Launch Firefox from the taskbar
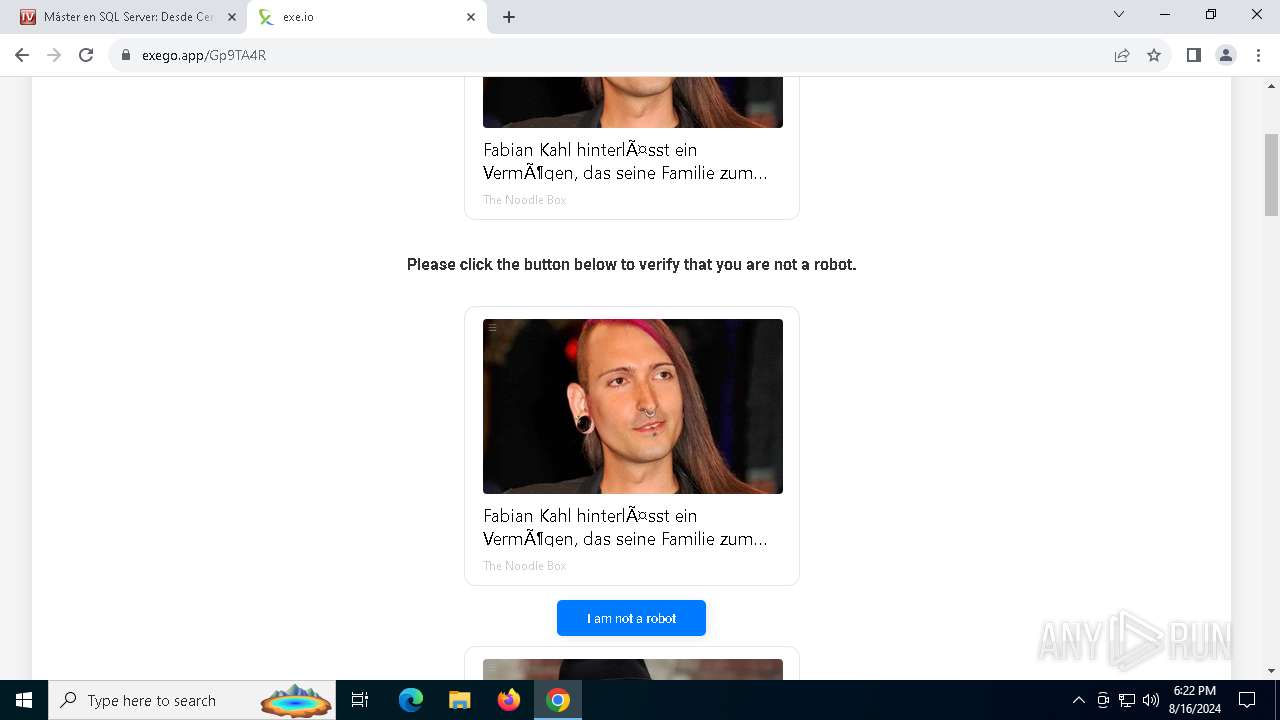Screen dimensions: 1280x720 pos(509,700)
